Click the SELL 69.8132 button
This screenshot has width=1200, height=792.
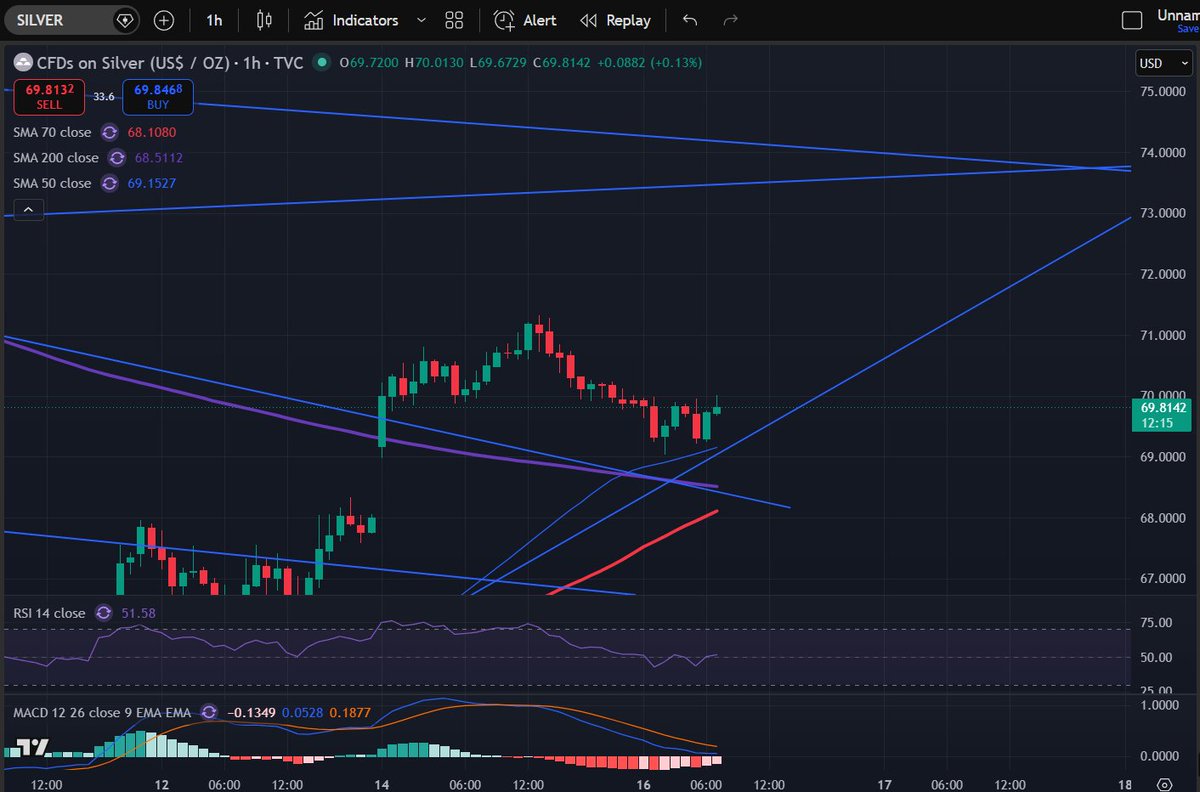point(49,97)
